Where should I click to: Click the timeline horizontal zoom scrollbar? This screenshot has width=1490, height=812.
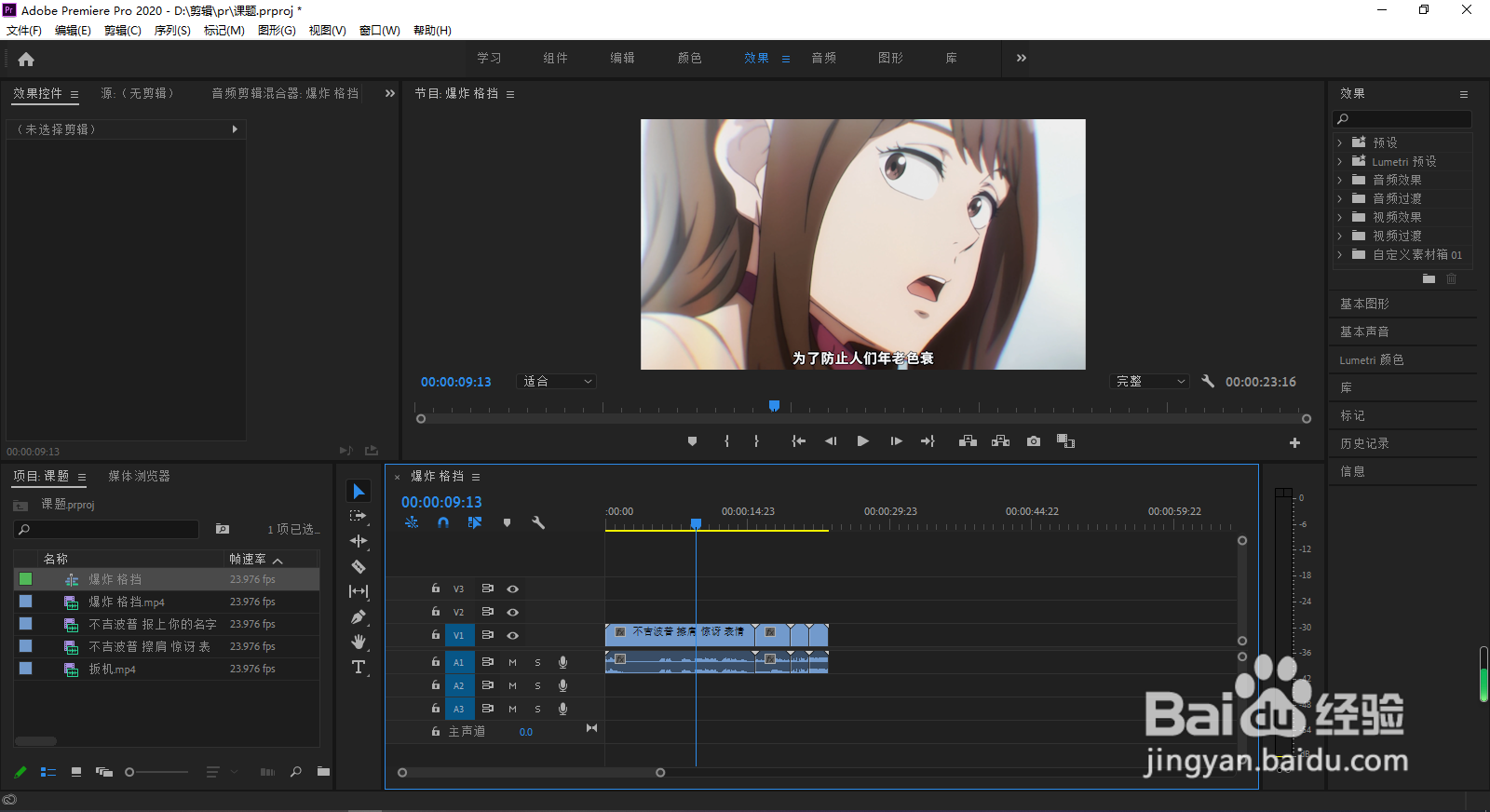(531, 773)
